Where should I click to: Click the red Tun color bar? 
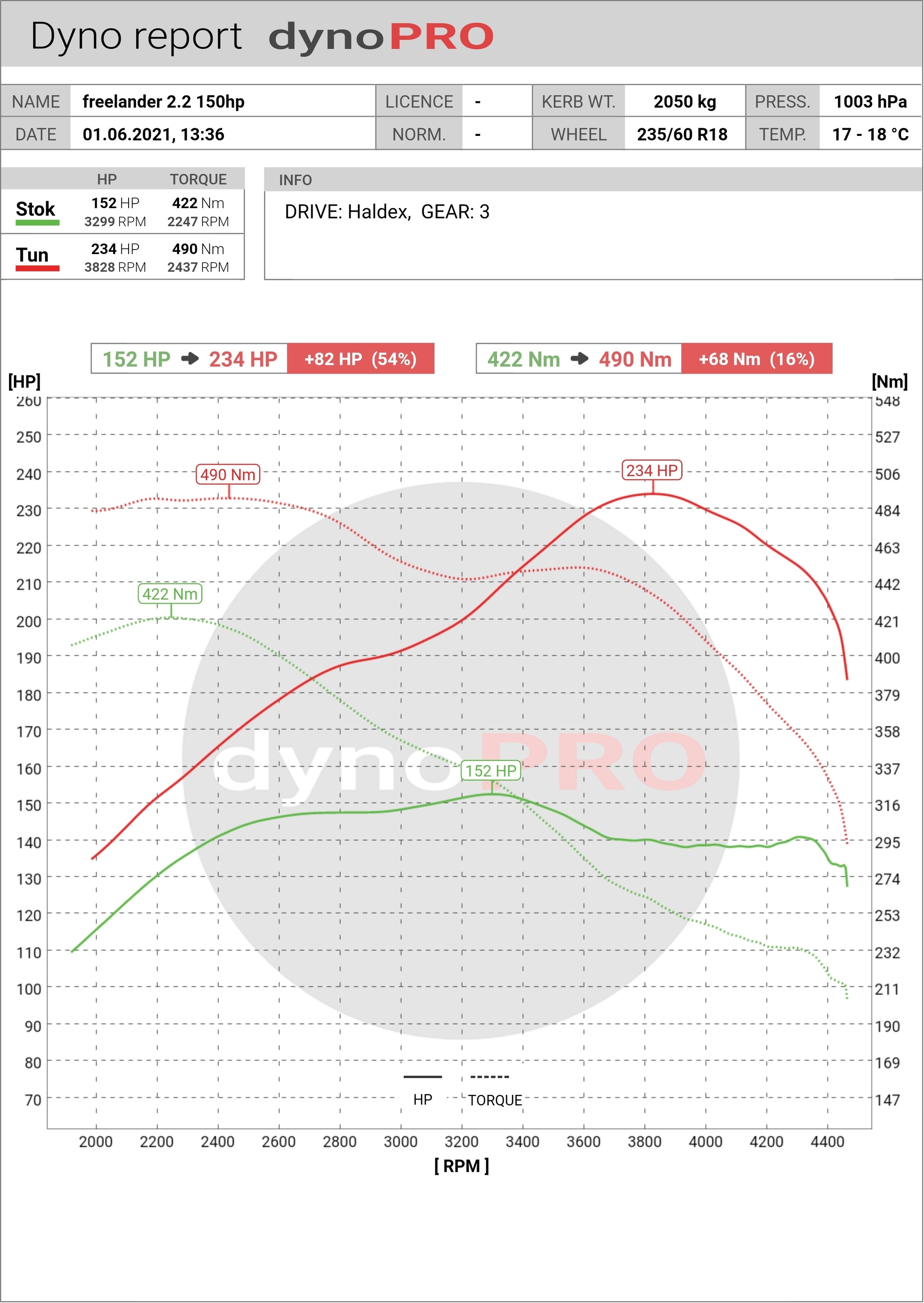pyautogui.click(x=37, y=268)
